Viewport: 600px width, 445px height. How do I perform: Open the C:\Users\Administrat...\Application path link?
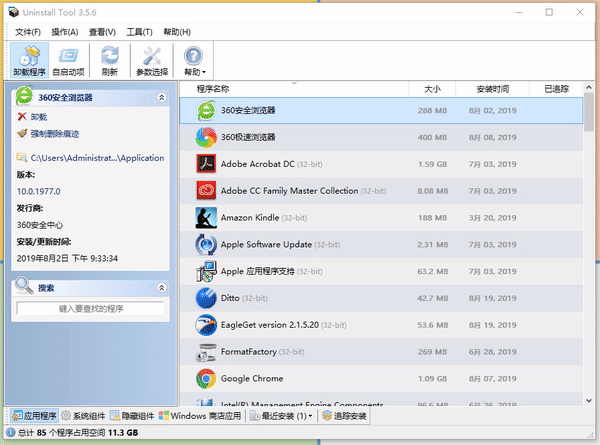(x=97, y=158)
